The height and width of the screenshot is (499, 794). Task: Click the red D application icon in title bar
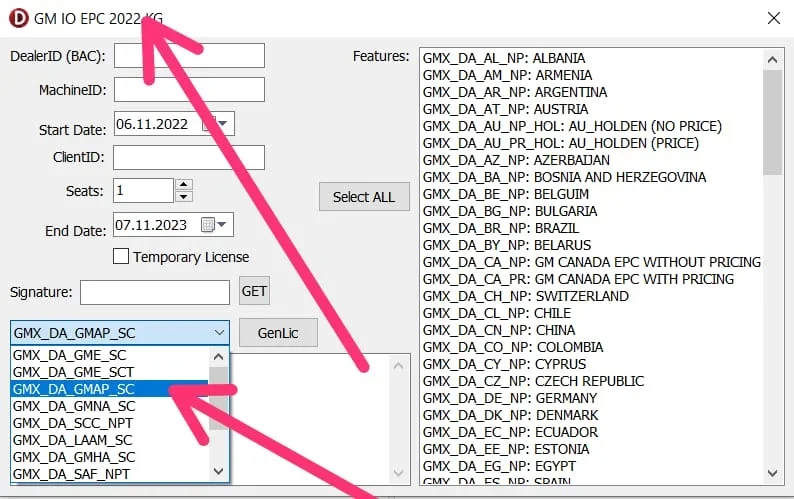coord(19,18)
